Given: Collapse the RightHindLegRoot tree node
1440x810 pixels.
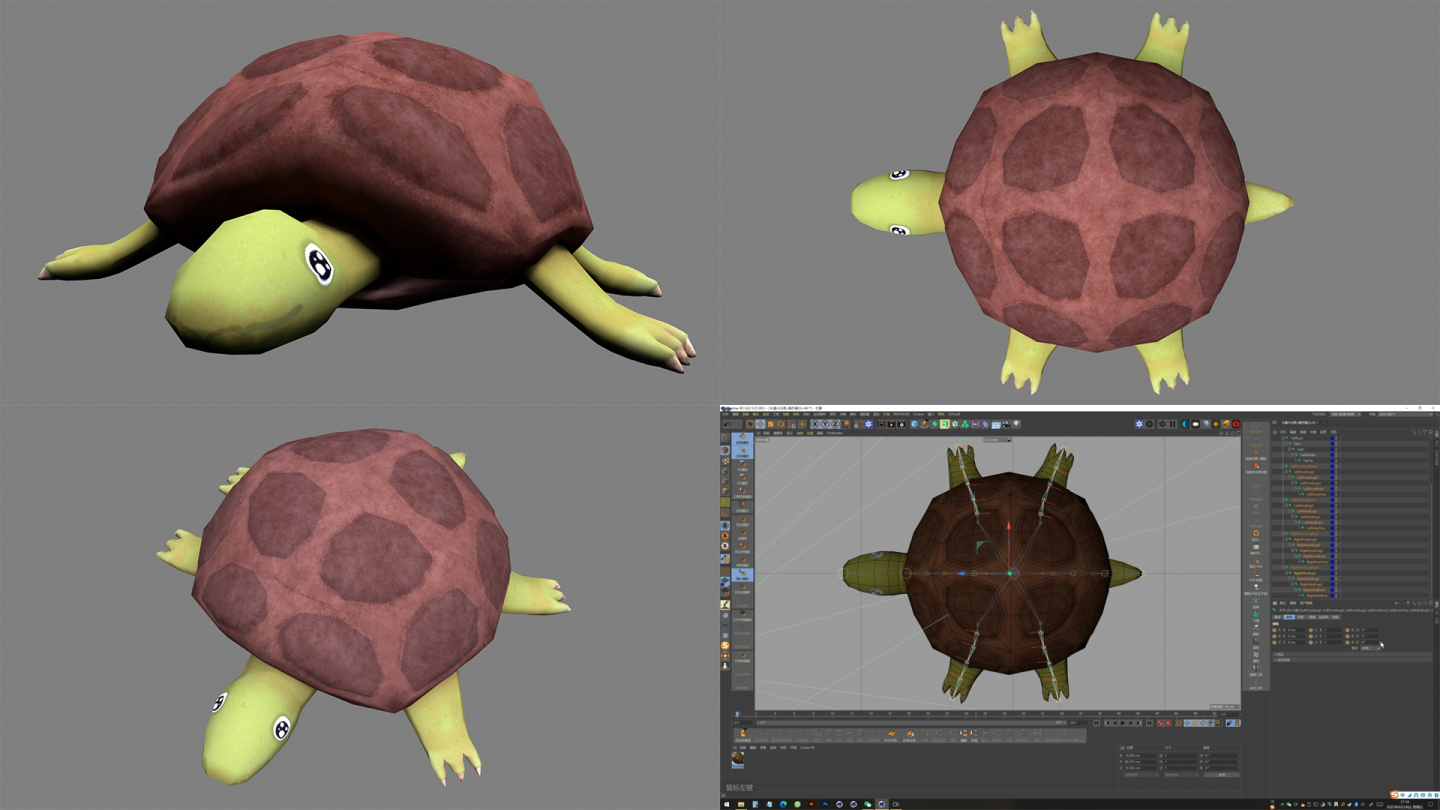Looking at the screenshot, I should tap(1283, 567).
